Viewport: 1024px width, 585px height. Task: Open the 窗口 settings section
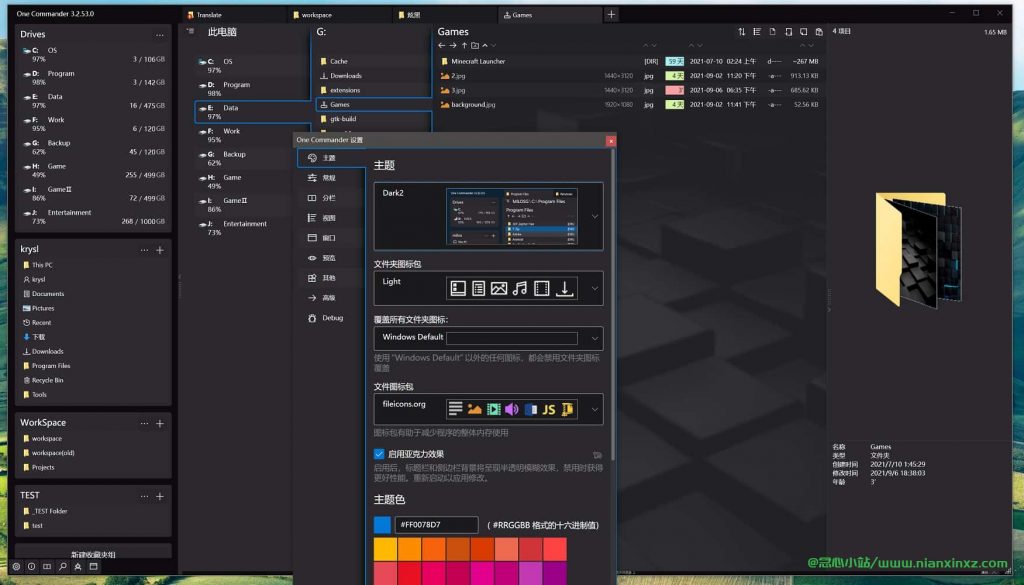(331, 238)
